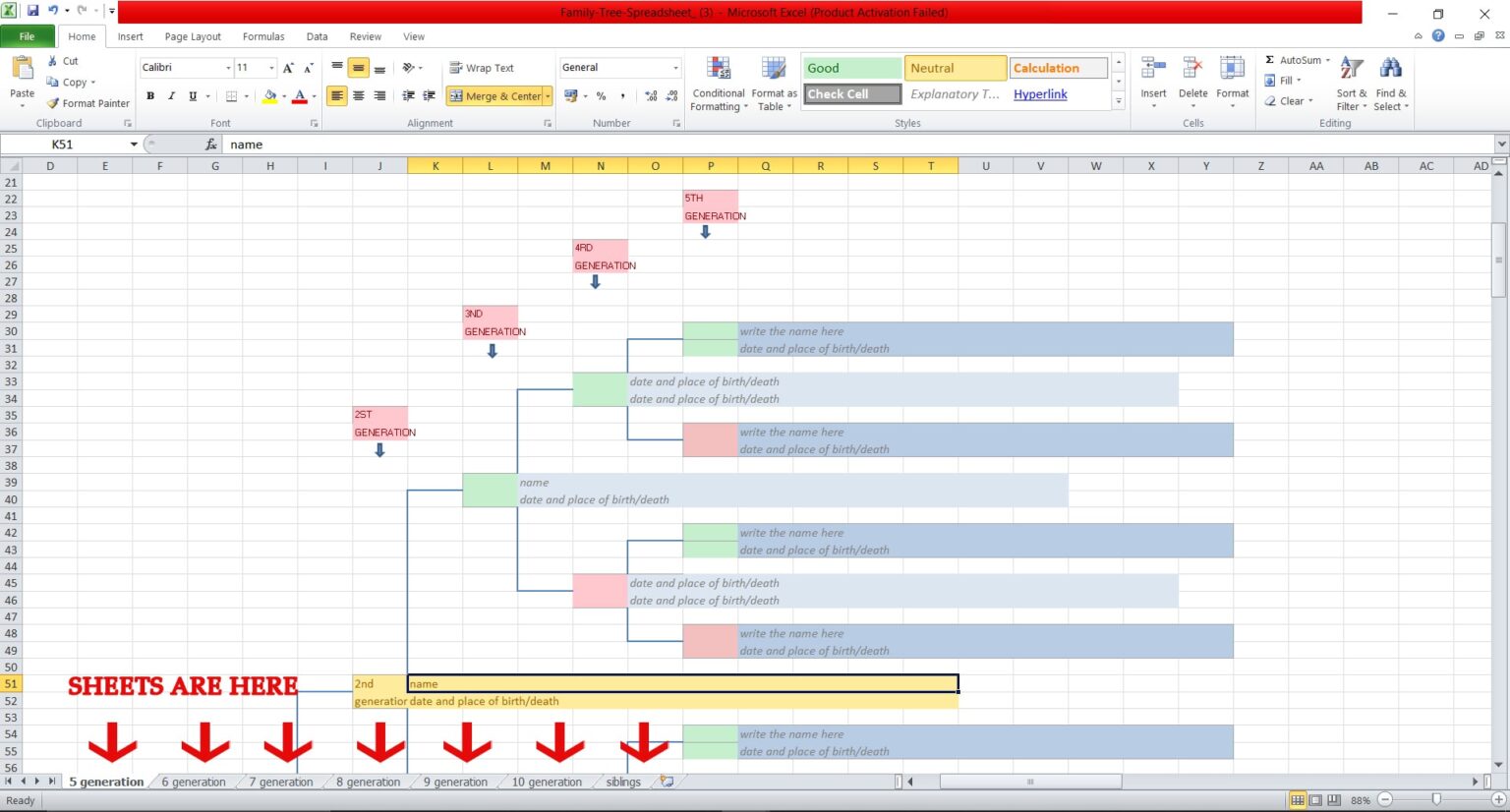The height and width of the screenshot is (812, 1510).
Task: Click the Format Painter brush icon
Action: pyautogui.click(x=53, y=103)
